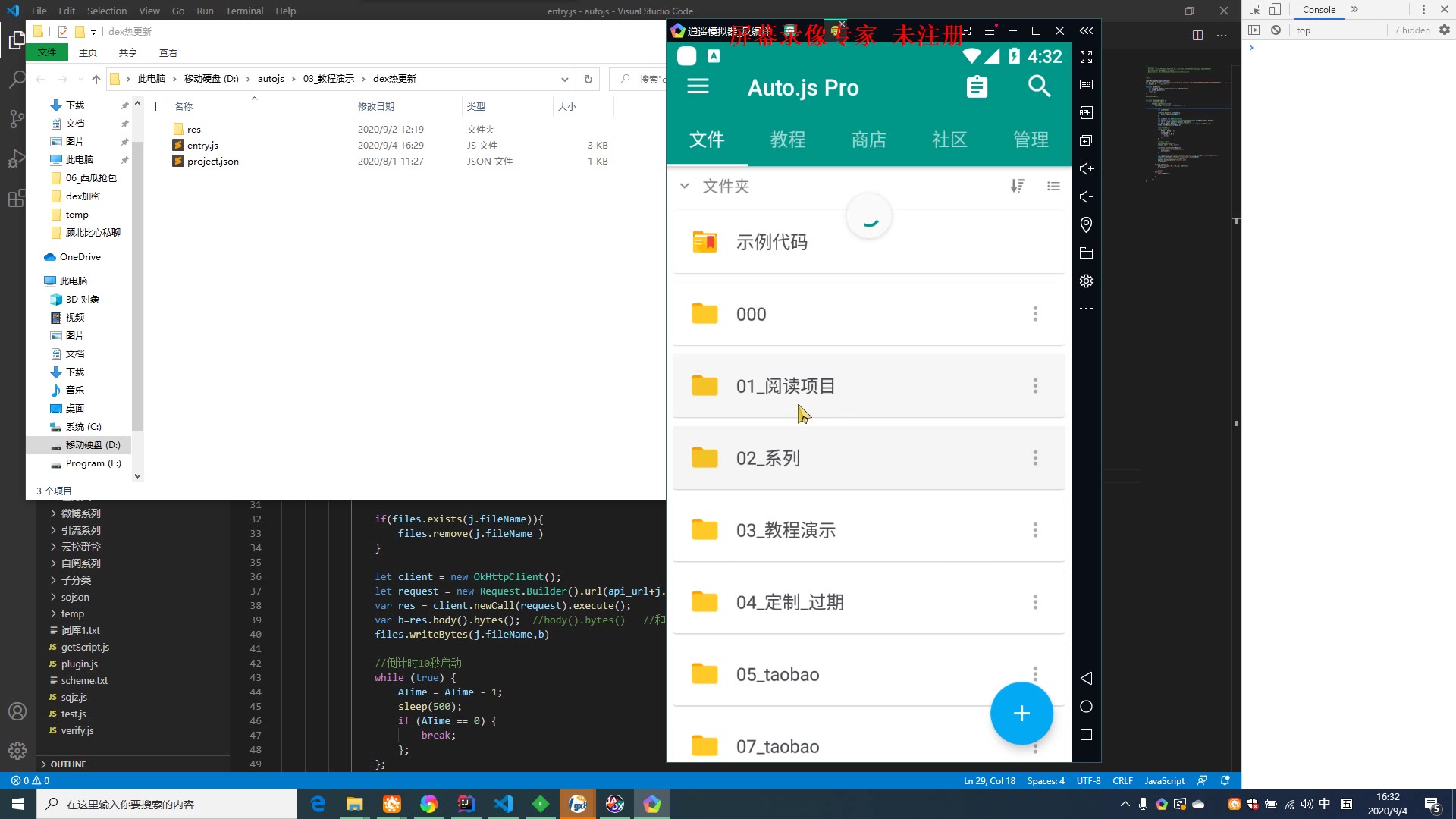The image size is (1456, 819).
Task: Expand the 微博系列 folder in VS Code explorer
Action: coord(80,513)
